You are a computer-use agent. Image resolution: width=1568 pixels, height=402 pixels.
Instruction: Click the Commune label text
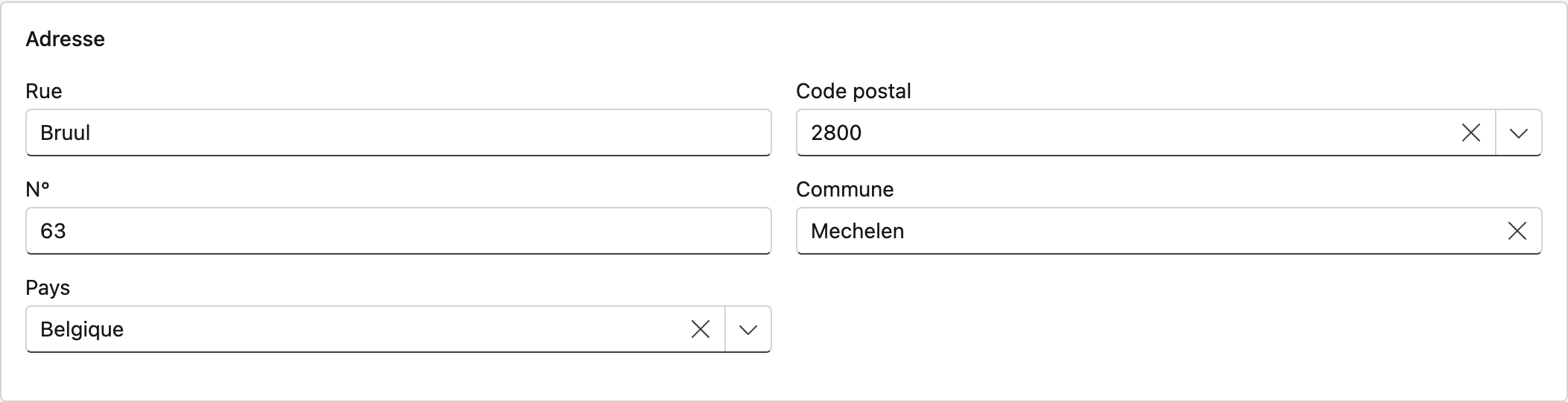click(845, 189)
